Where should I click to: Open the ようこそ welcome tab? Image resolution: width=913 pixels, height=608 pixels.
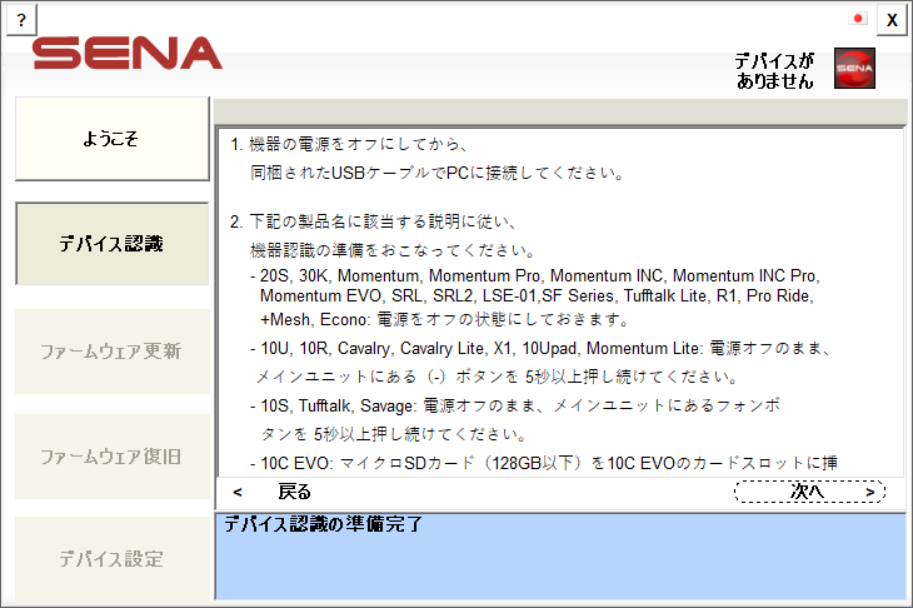point(112,139)
